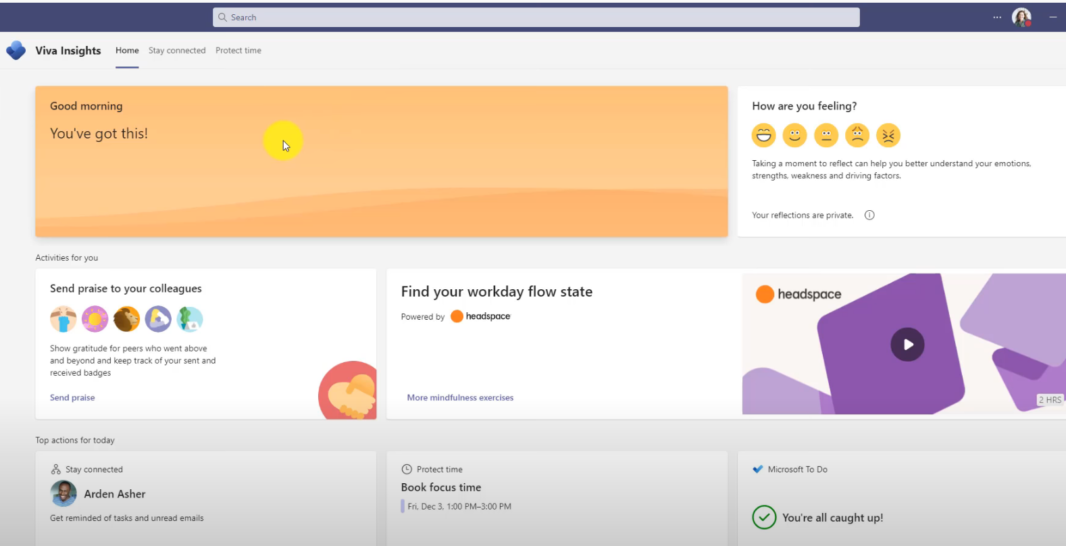Switch to the Stay connected tab
Image resolution: width=1066 pixels, height=546 pixels.
[177, 50]
